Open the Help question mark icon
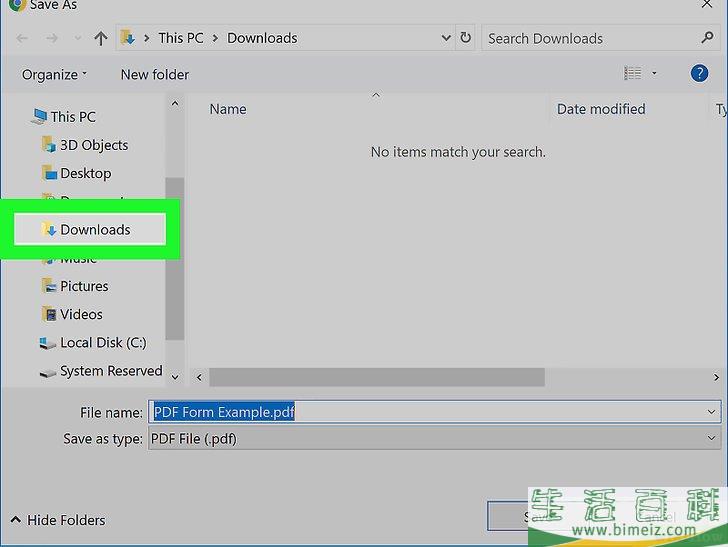 [x=700, y=73]
